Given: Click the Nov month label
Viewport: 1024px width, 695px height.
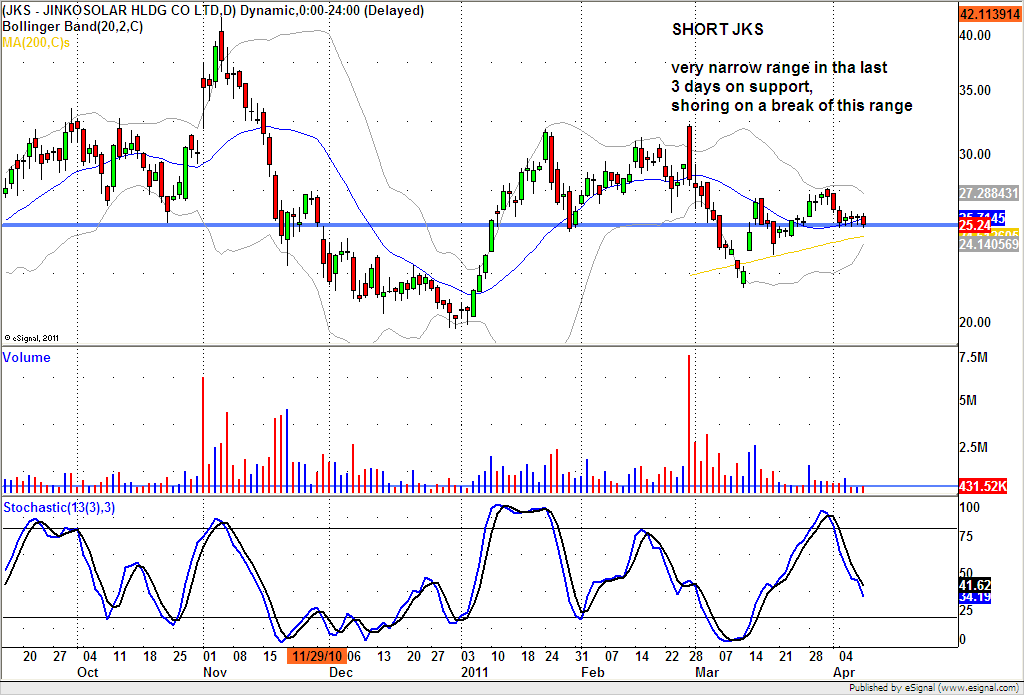Looking at the screenshot, I should pyautogui.click(x=215, y=673).
